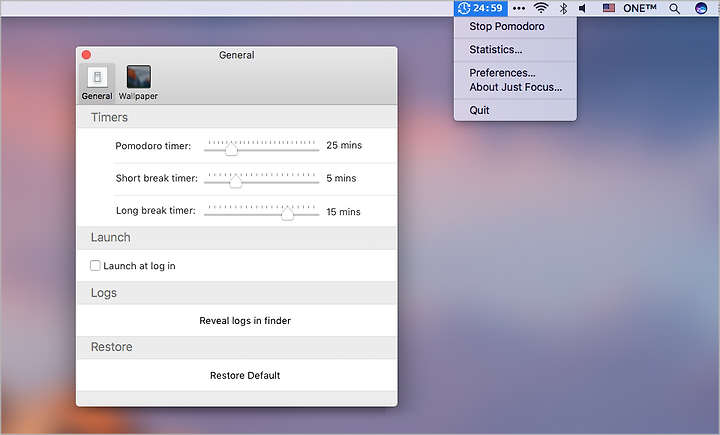
Task: Open Spotlight search magnifier
Action: click(x=675, y=8)
